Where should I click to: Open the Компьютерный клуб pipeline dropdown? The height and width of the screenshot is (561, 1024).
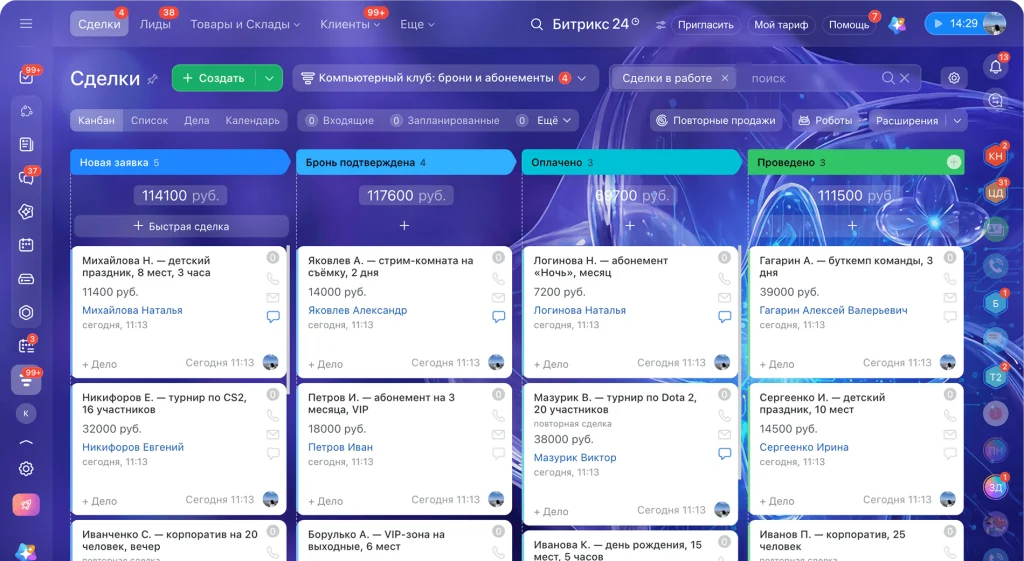tap(445, 78)
